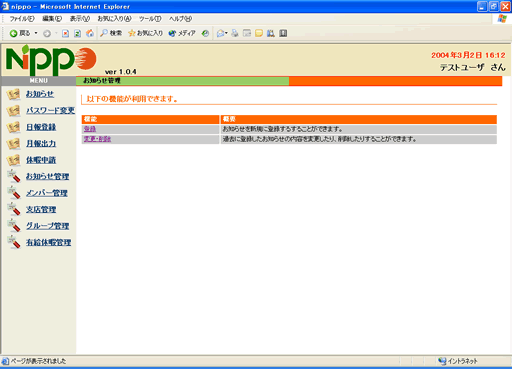This screenshot has height=369, width=512.
Task: Open the ヘルプ(H) menu
Action: [x=180, y=19]
